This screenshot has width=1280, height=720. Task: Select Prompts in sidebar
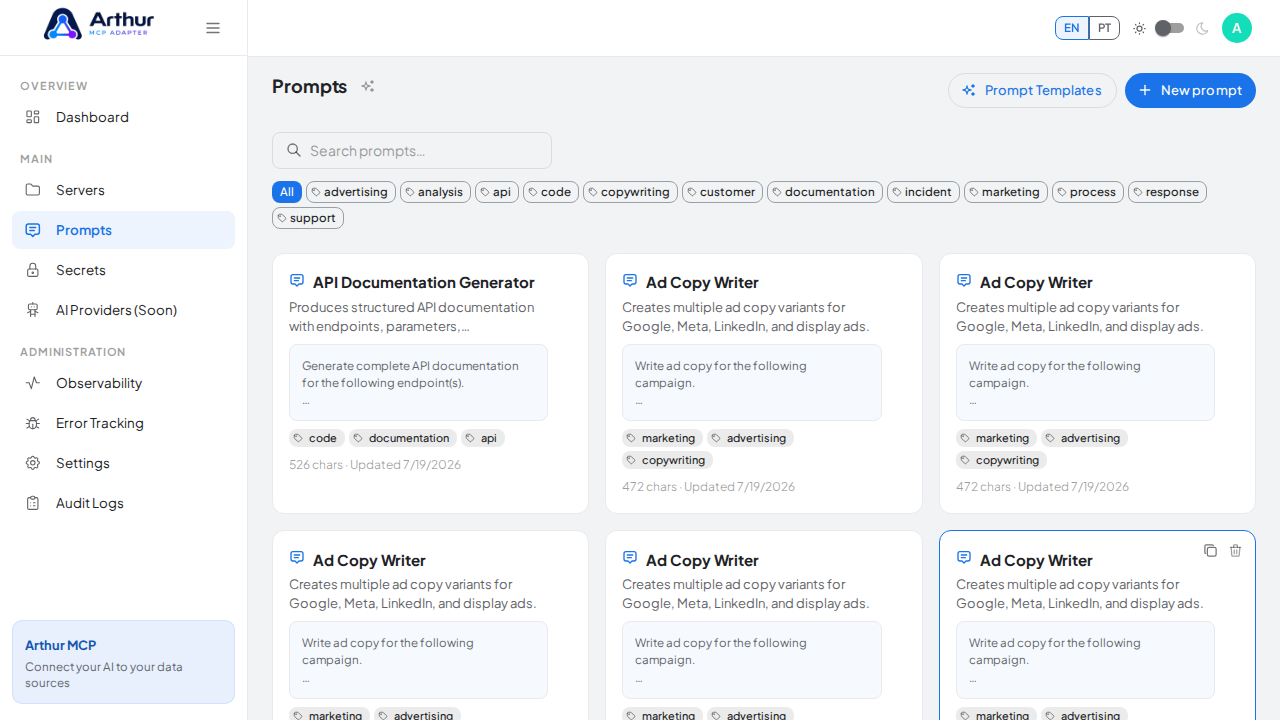pyautogui.click(x=123, y=230)
